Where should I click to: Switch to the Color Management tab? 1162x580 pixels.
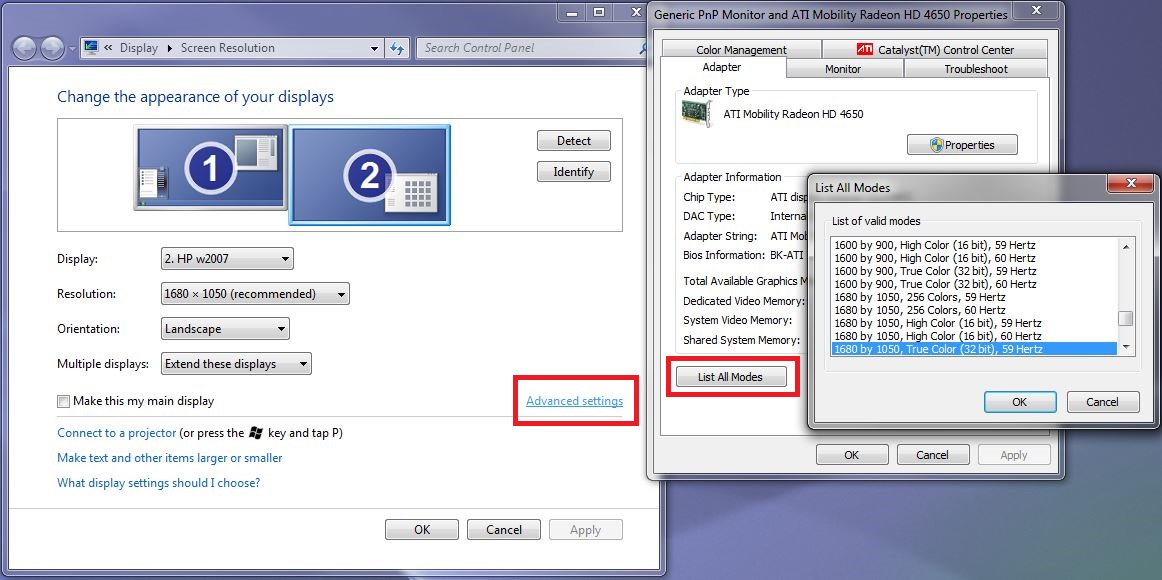pyautogui.click(x=741, y=50)
